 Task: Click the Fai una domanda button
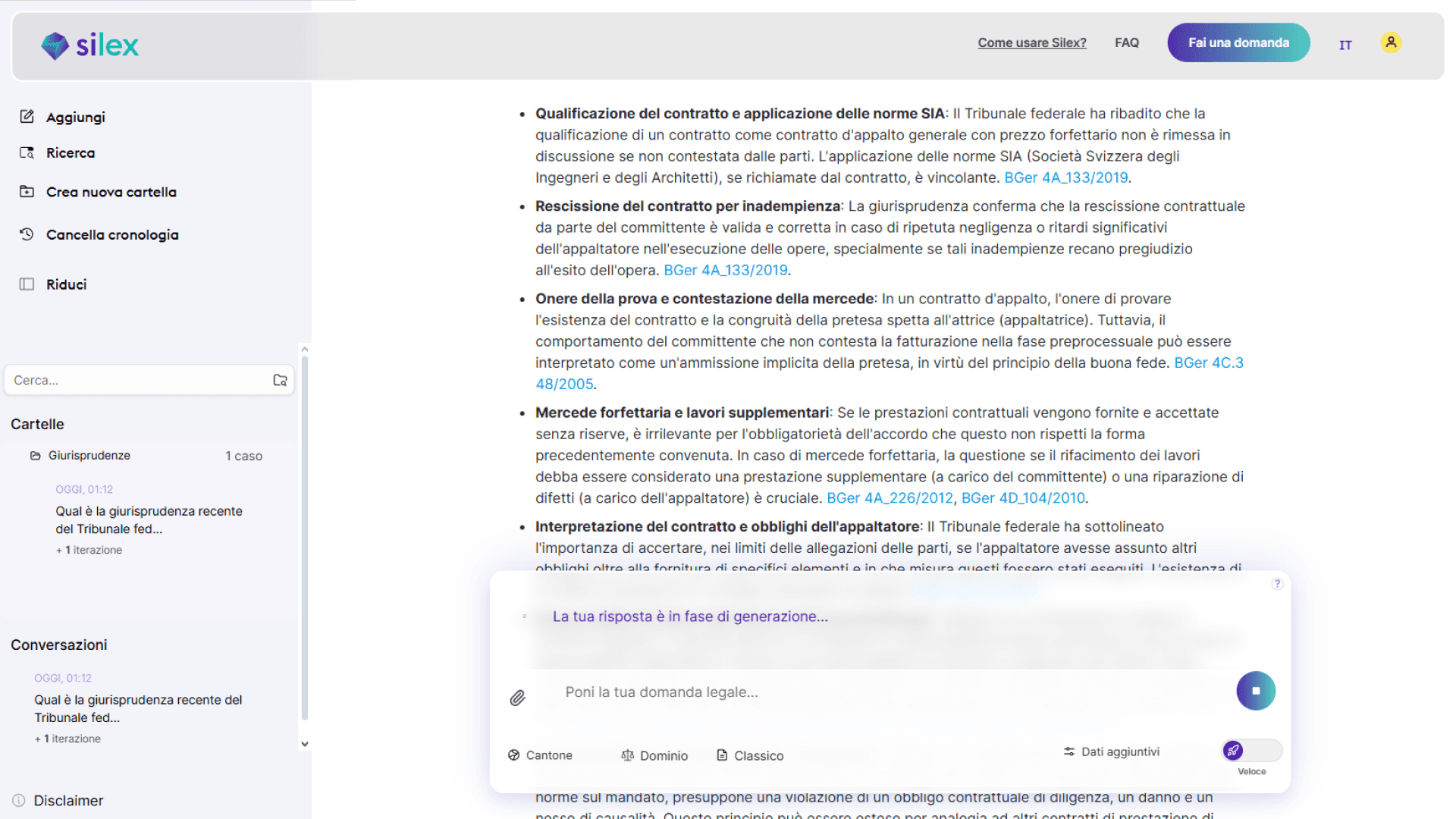click(1238, 42)
